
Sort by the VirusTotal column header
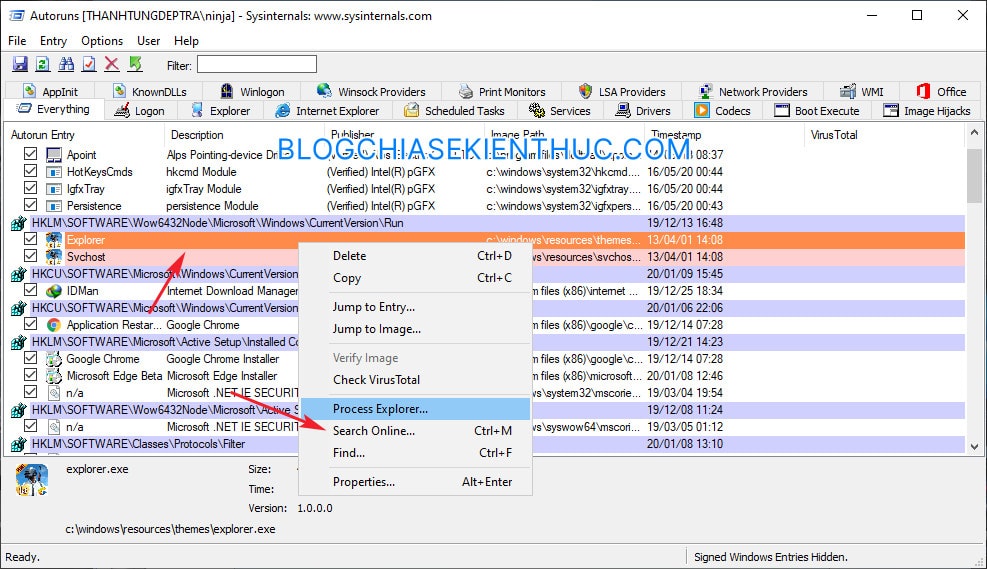(x=884, y=135)
